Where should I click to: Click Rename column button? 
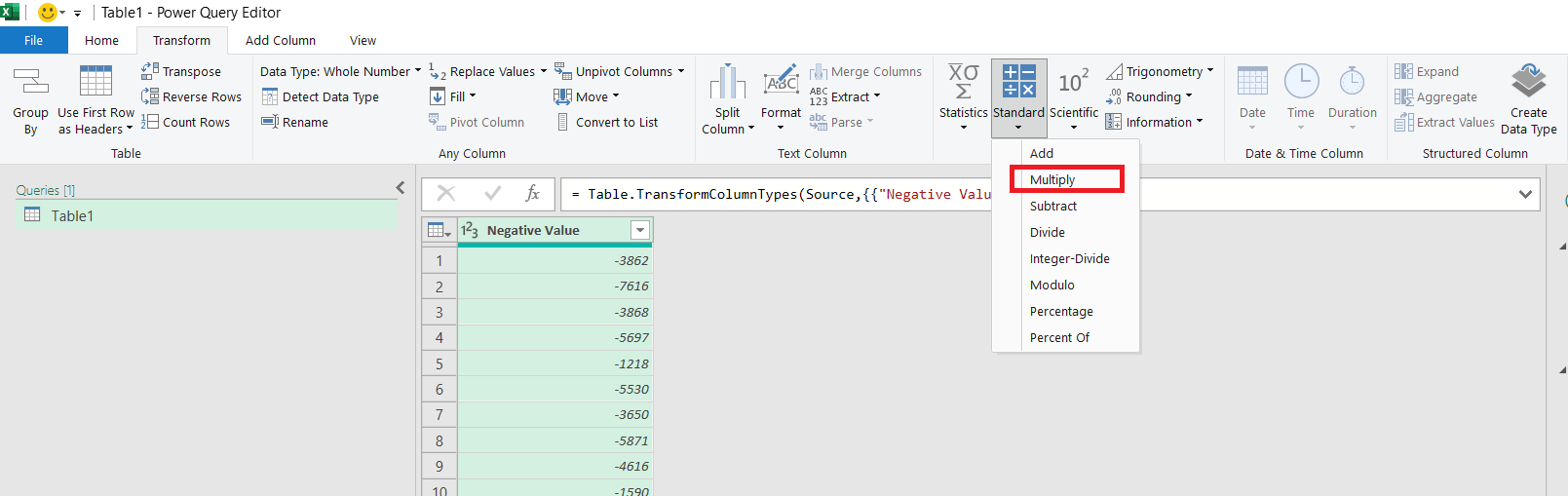[x=294, y=122]
